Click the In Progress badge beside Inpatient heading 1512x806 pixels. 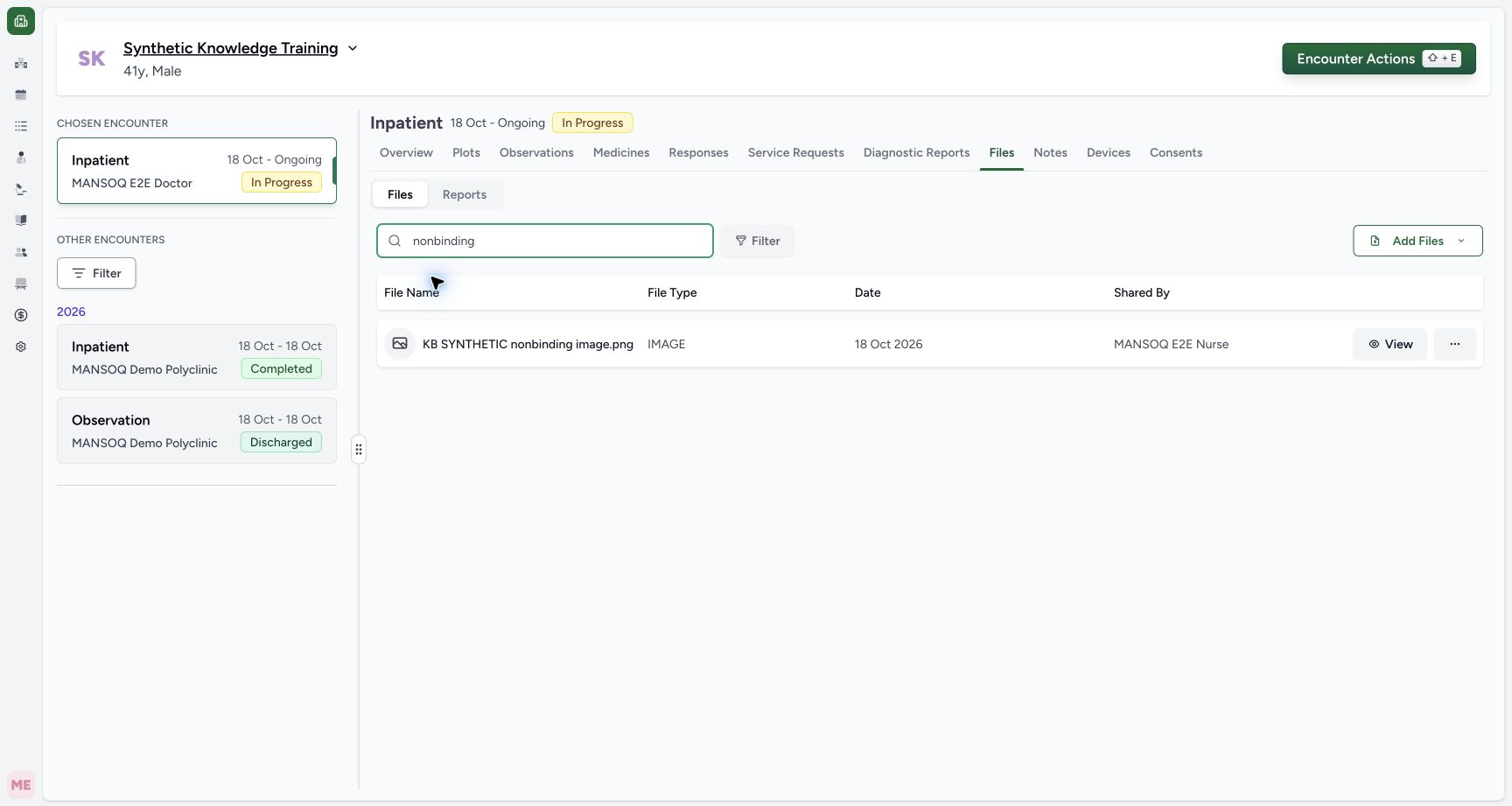tap(592, 123)
